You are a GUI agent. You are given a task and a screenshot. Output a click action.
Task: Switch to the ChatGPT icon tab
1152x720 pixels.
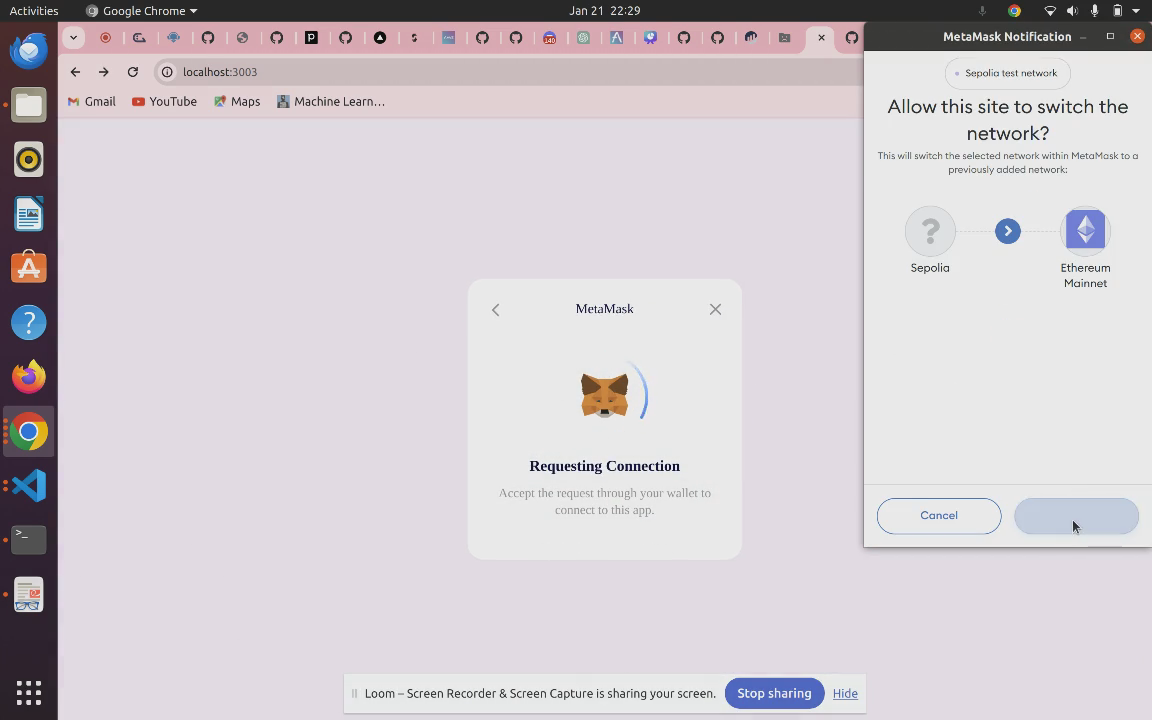coord(583,37)
